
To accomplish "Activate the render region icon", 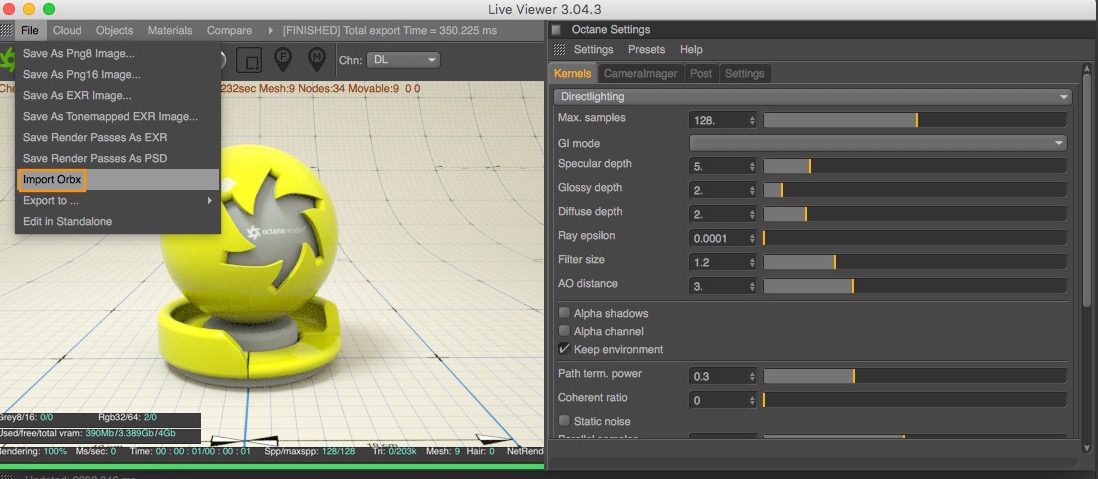I will (x=249, y=60).
